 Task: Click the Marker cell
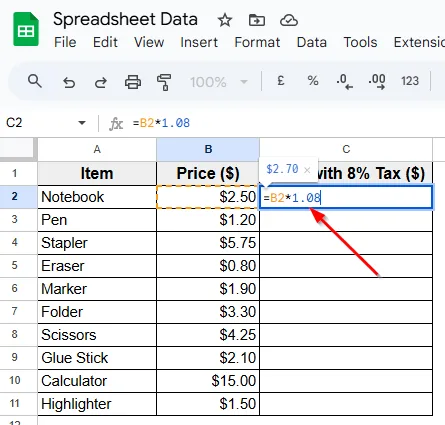(x=97, y=289)
